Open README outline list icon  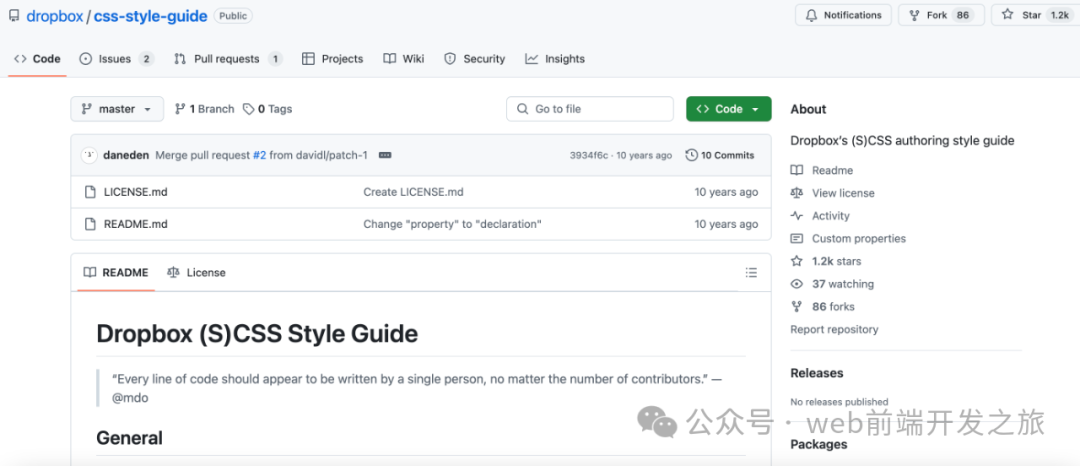pyautogui.click(x=751, y=273)
